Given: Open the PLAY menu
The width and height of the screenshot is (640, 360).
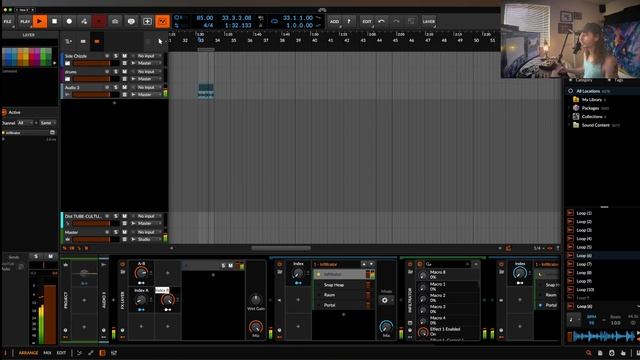Looking at the screenshot, I should [x=25, y=21].
